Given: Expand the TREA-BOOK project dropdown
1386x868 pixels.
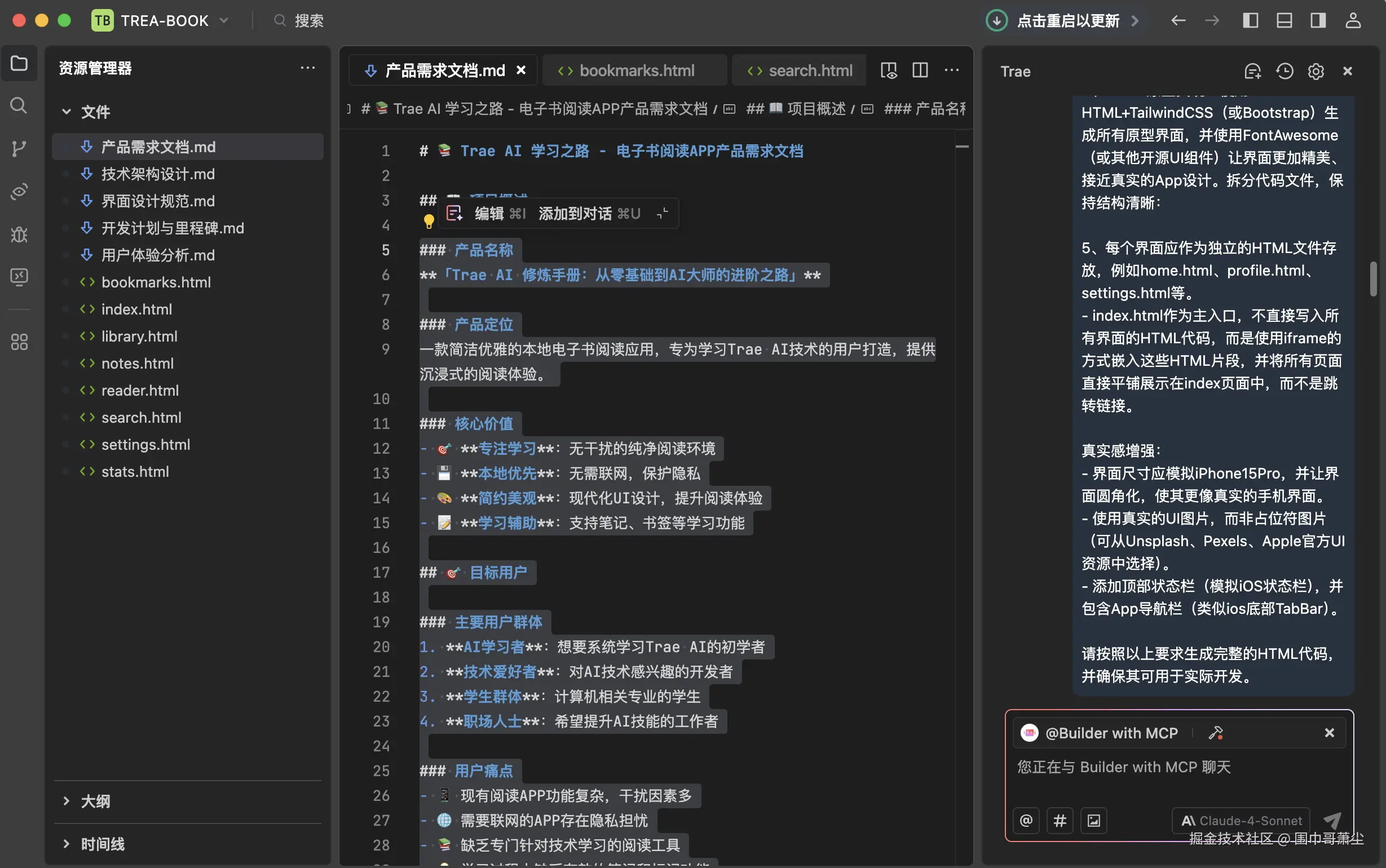Looking at the screenshot, I should coord(224,20).
